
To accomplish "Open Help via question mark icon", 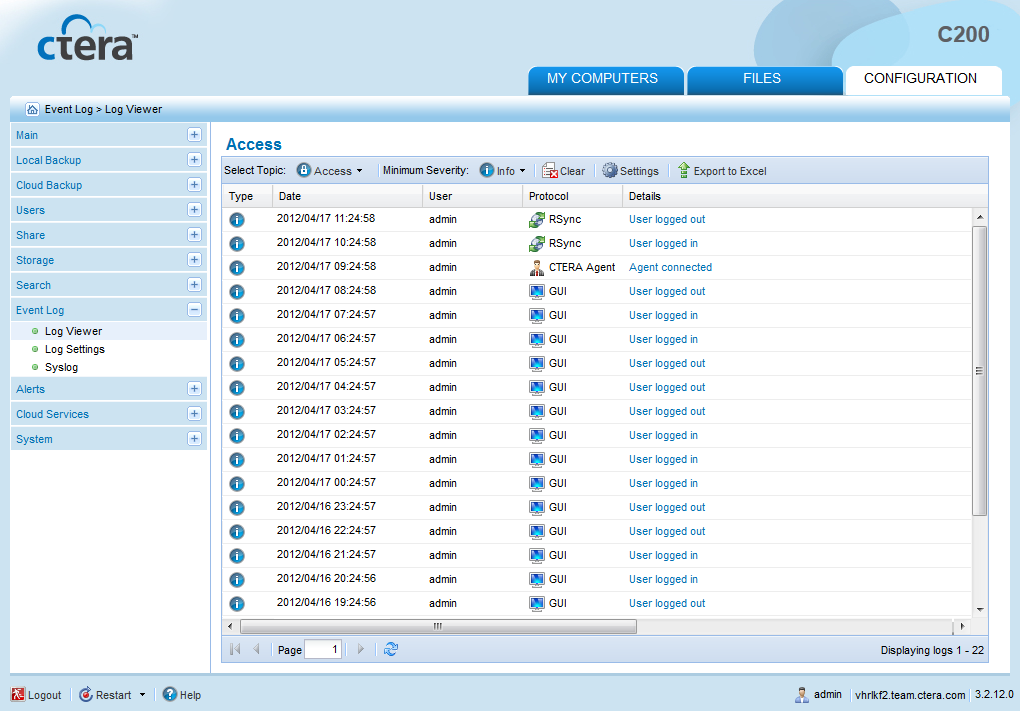I will (x=170, y=694).
